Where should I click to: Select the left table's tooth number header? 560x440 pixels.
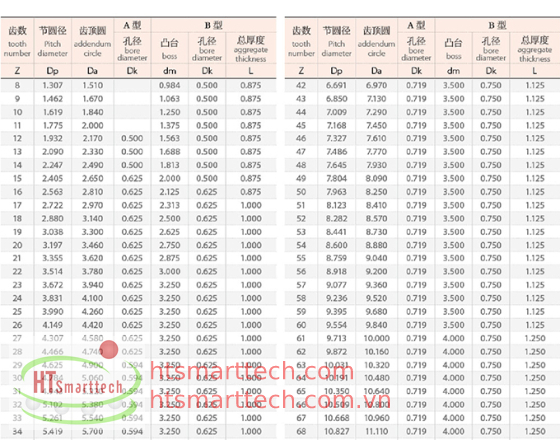tap(17, 41)
